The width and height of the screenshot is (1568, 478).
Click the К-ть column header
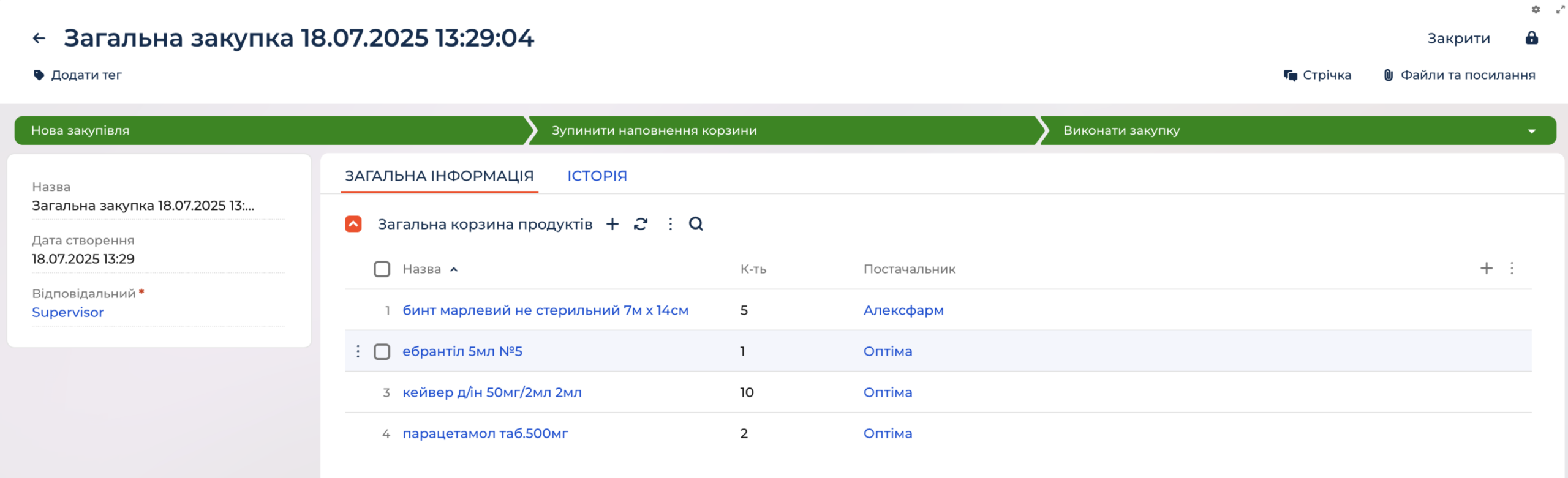pos(753,269)
